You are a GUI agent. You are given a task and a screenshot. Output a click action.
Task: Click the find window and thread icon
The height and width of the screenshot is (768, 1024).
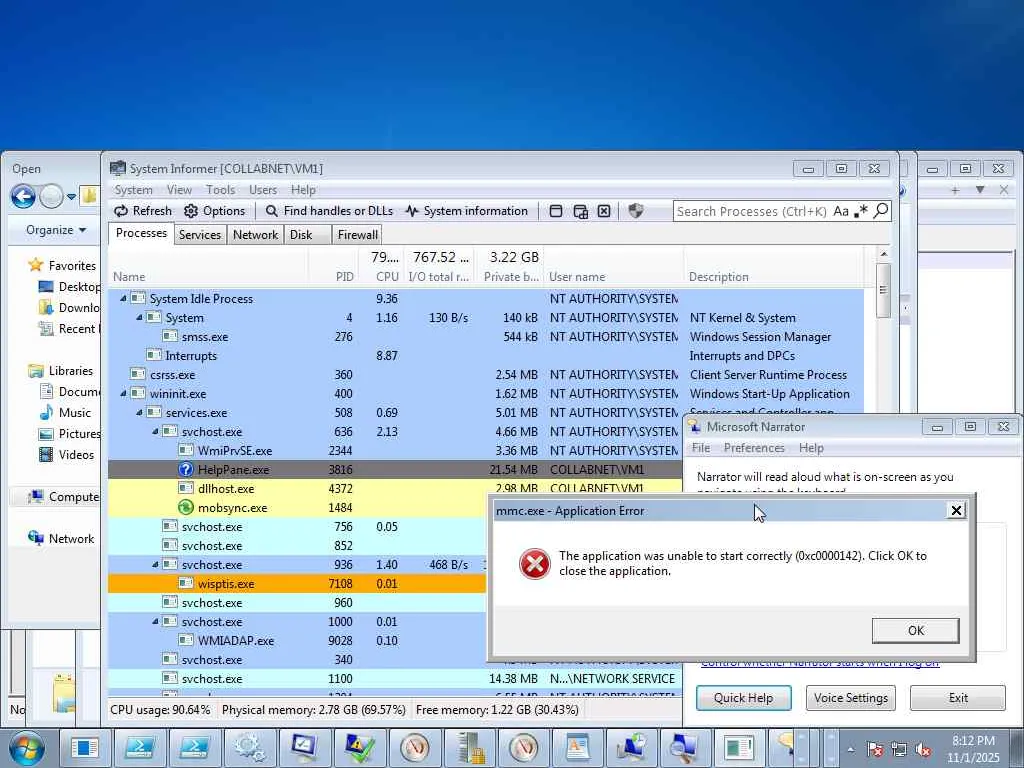[x=580, y=211]
